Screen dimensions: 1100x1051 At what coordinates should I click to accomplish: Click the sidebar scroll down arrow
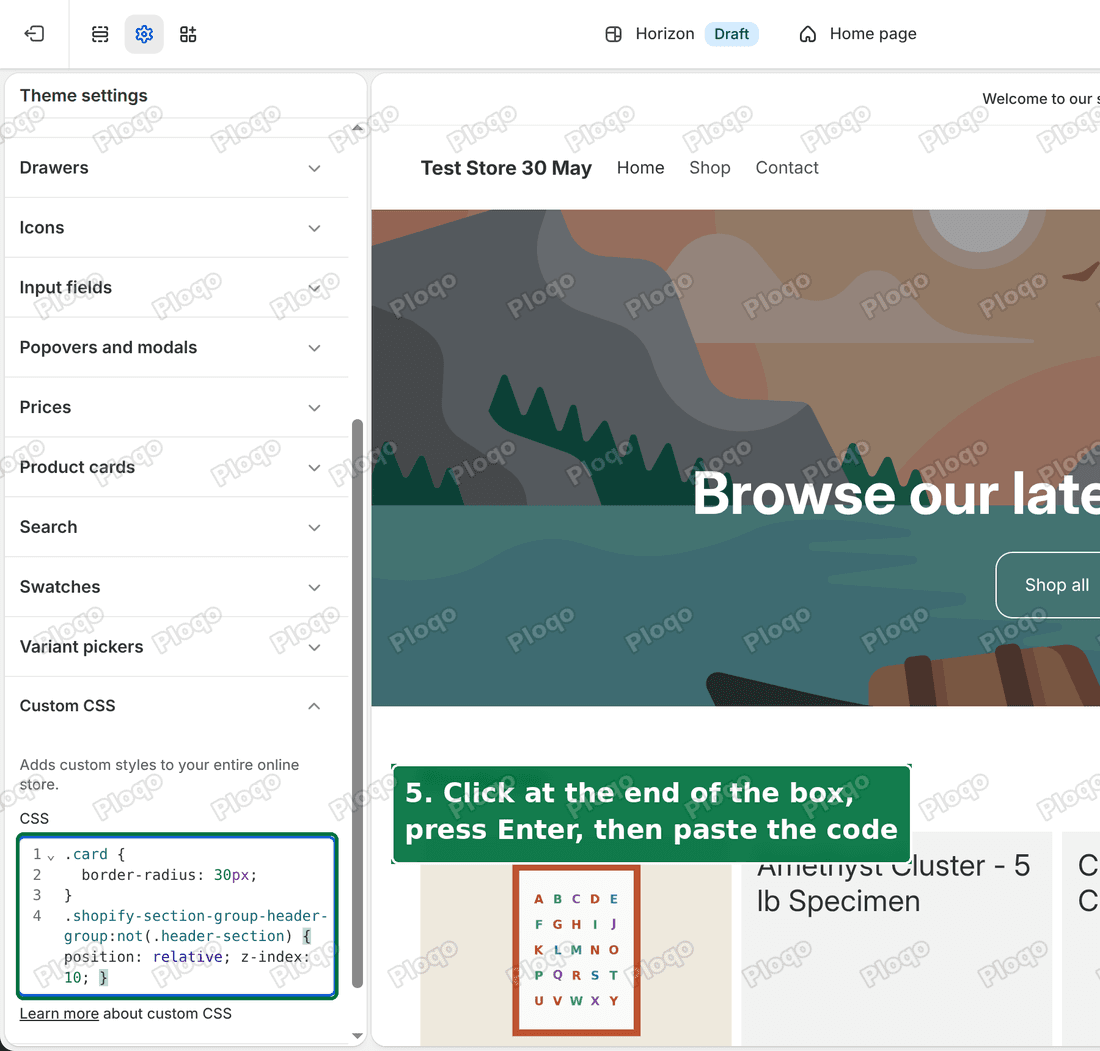(357, 1036)
